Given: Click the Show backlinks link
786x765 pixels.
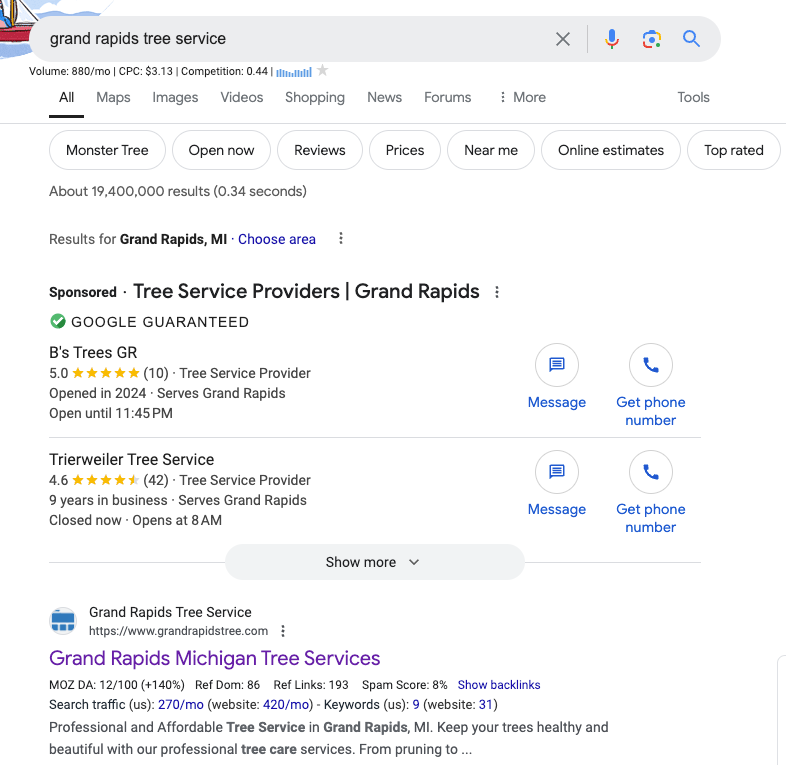Looking at the screenshot, I should coord(499,685).
